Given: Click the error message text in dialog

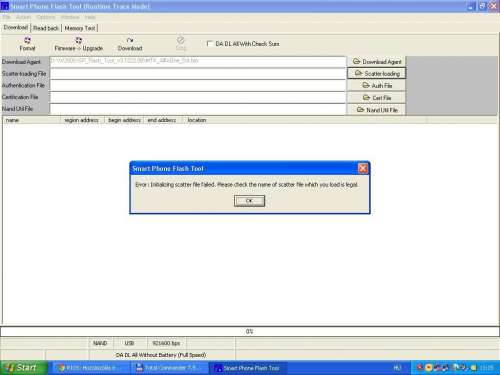Looking at the screenshot, I should click(247, 184).
